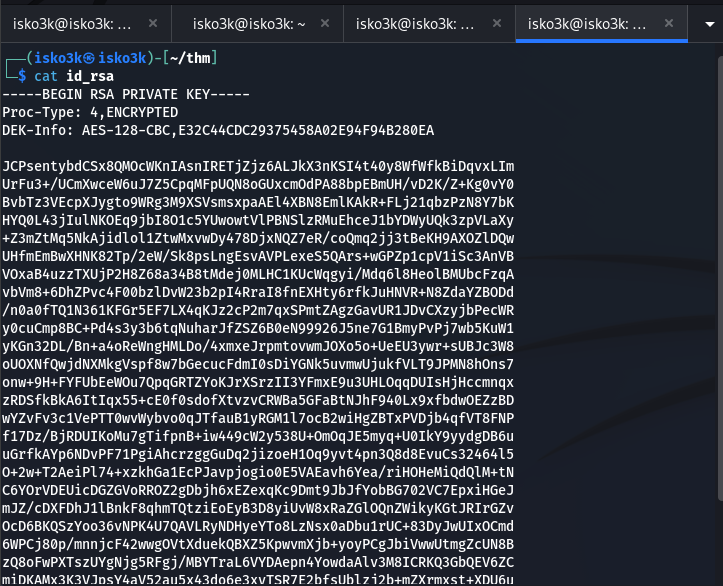Click key line starting with 'JCPsentybdCSx8'
The height and width of the screenshot is (586, 723).
point(258,165)
